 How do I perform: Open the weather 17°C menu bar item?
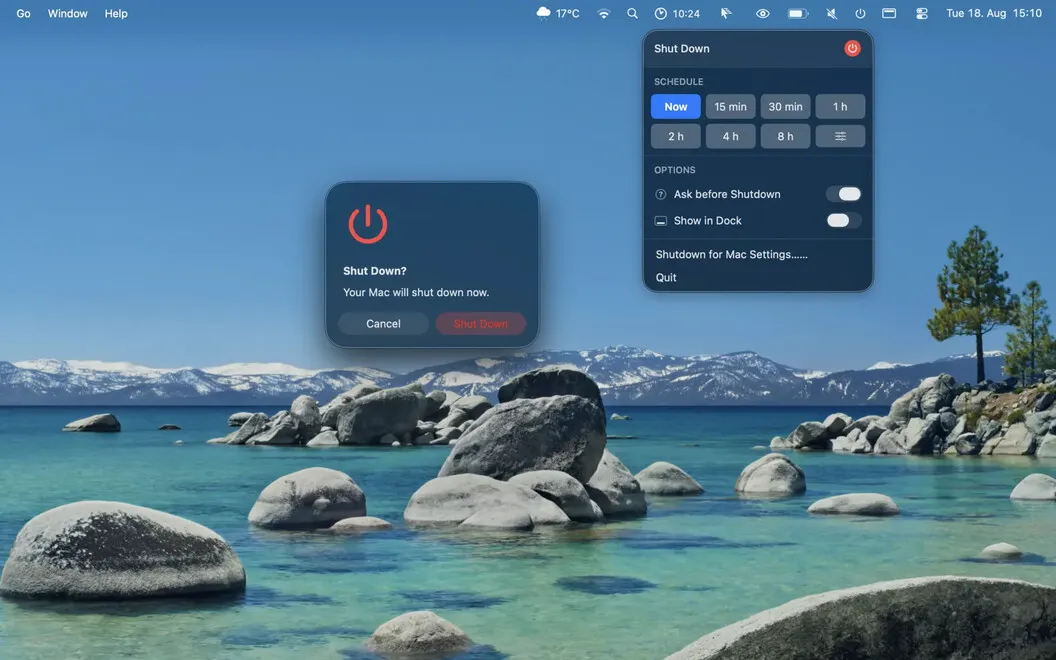tap(558, 13)
